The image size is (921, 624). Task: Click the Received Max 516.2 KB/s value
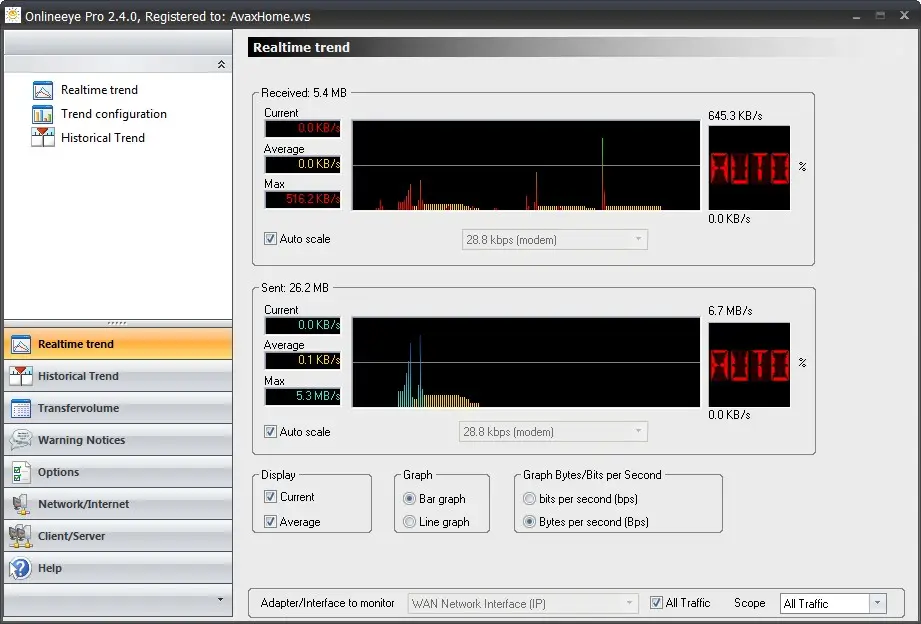click(302, 199)
